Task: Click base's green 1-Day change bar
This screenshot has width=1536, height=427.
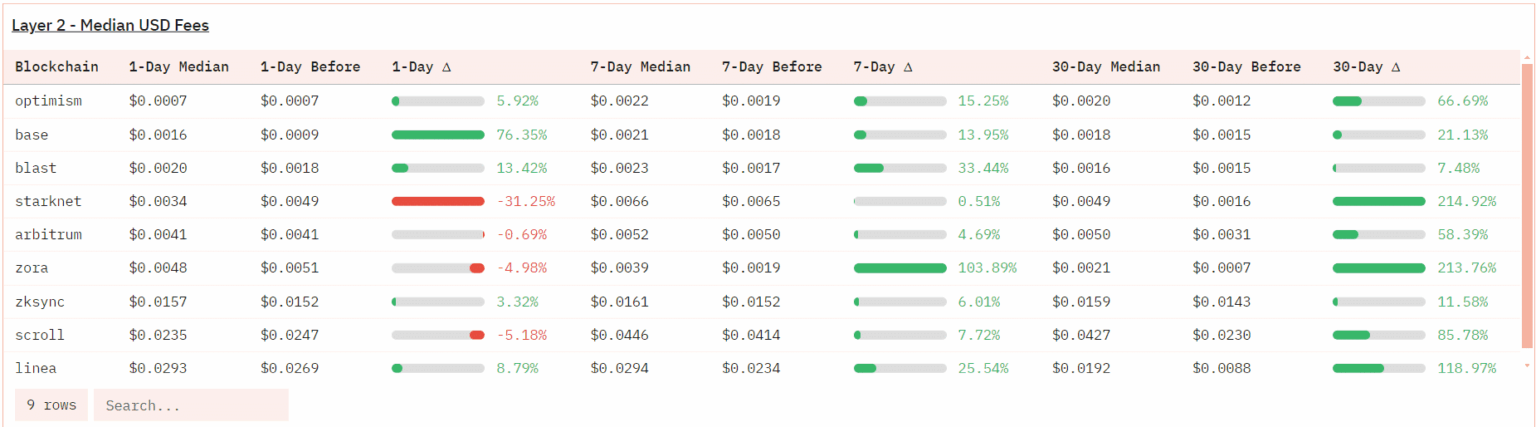Action: [x=438, y=135]
